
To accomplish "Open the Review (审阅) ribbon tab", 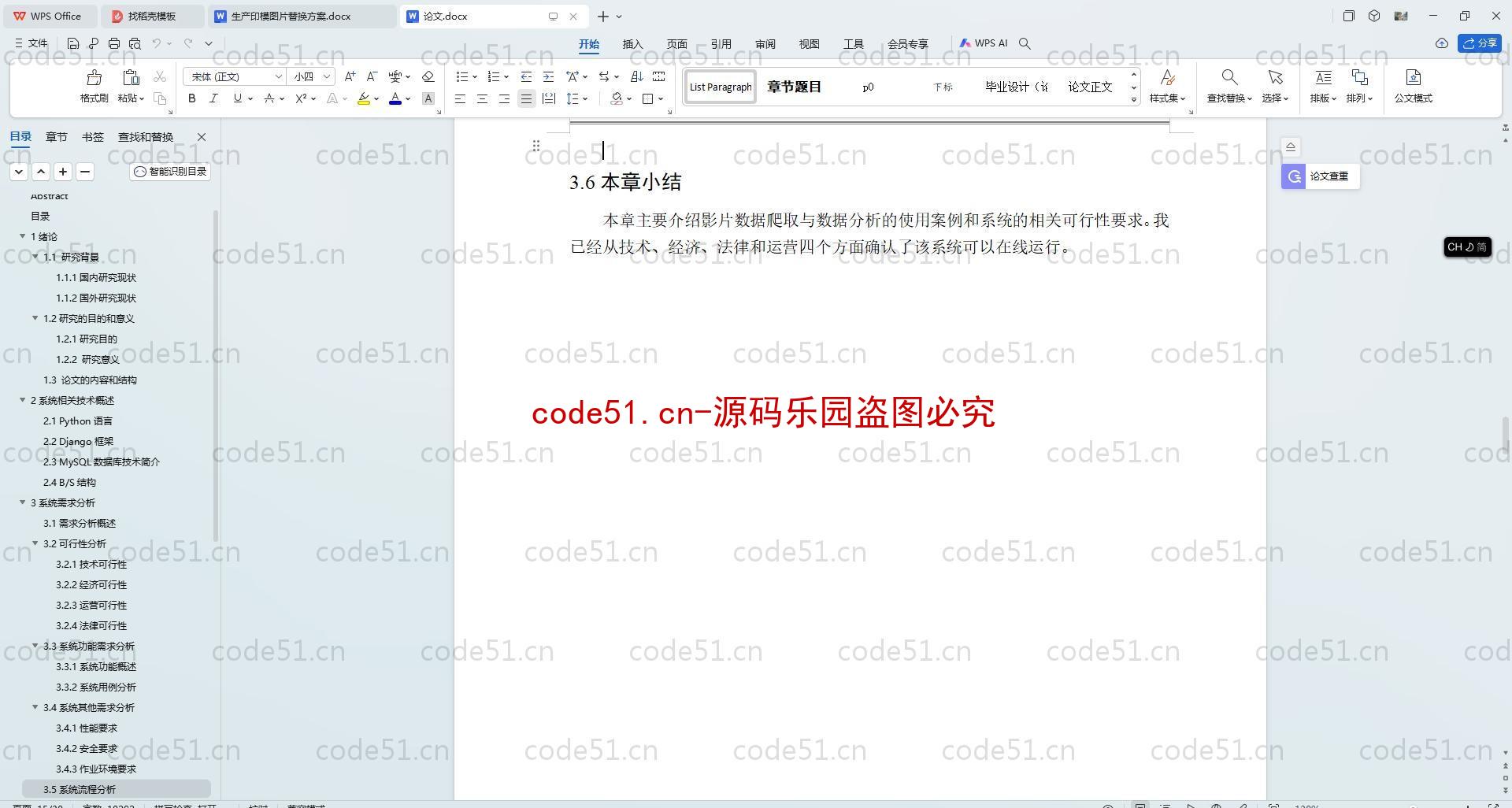I will pos(765,44).
